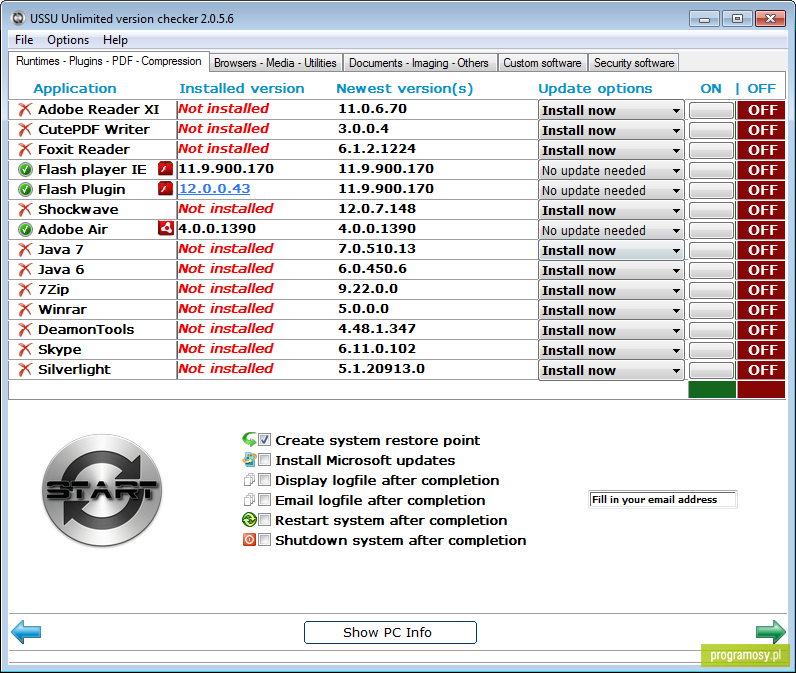Click the ON slot for Adobe Air row
The height and width of the screenshot is (673, 796).
[711, 230]
